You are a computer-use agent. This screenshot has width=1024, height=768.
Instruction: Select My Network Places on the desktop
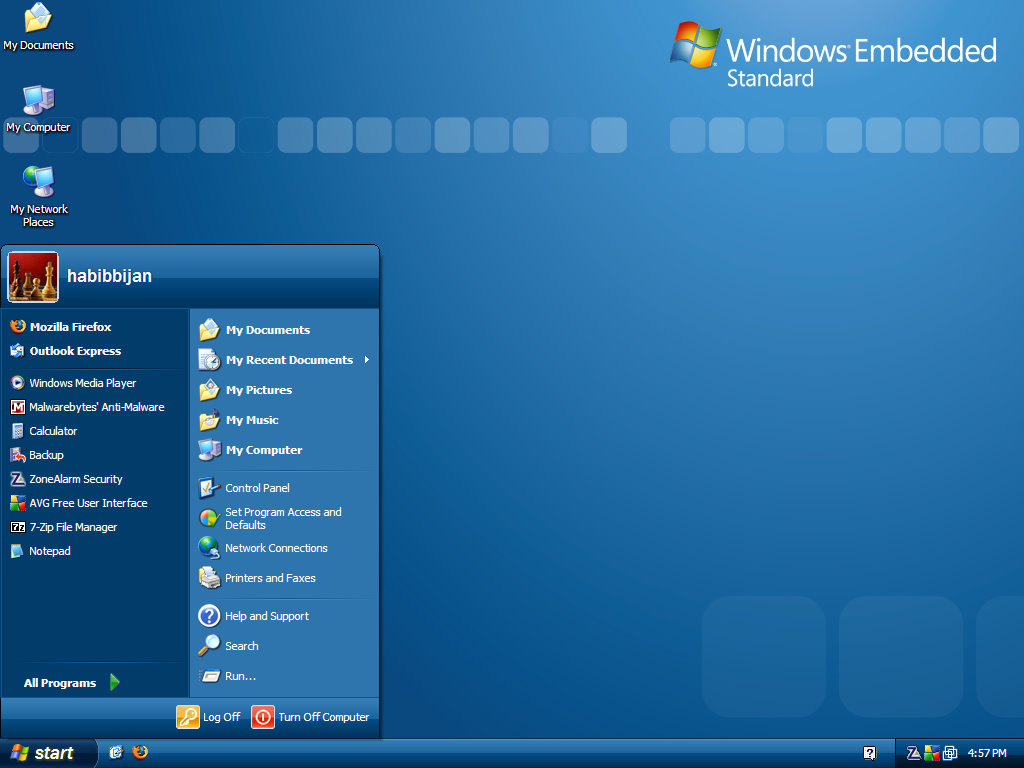coord(39,197)
